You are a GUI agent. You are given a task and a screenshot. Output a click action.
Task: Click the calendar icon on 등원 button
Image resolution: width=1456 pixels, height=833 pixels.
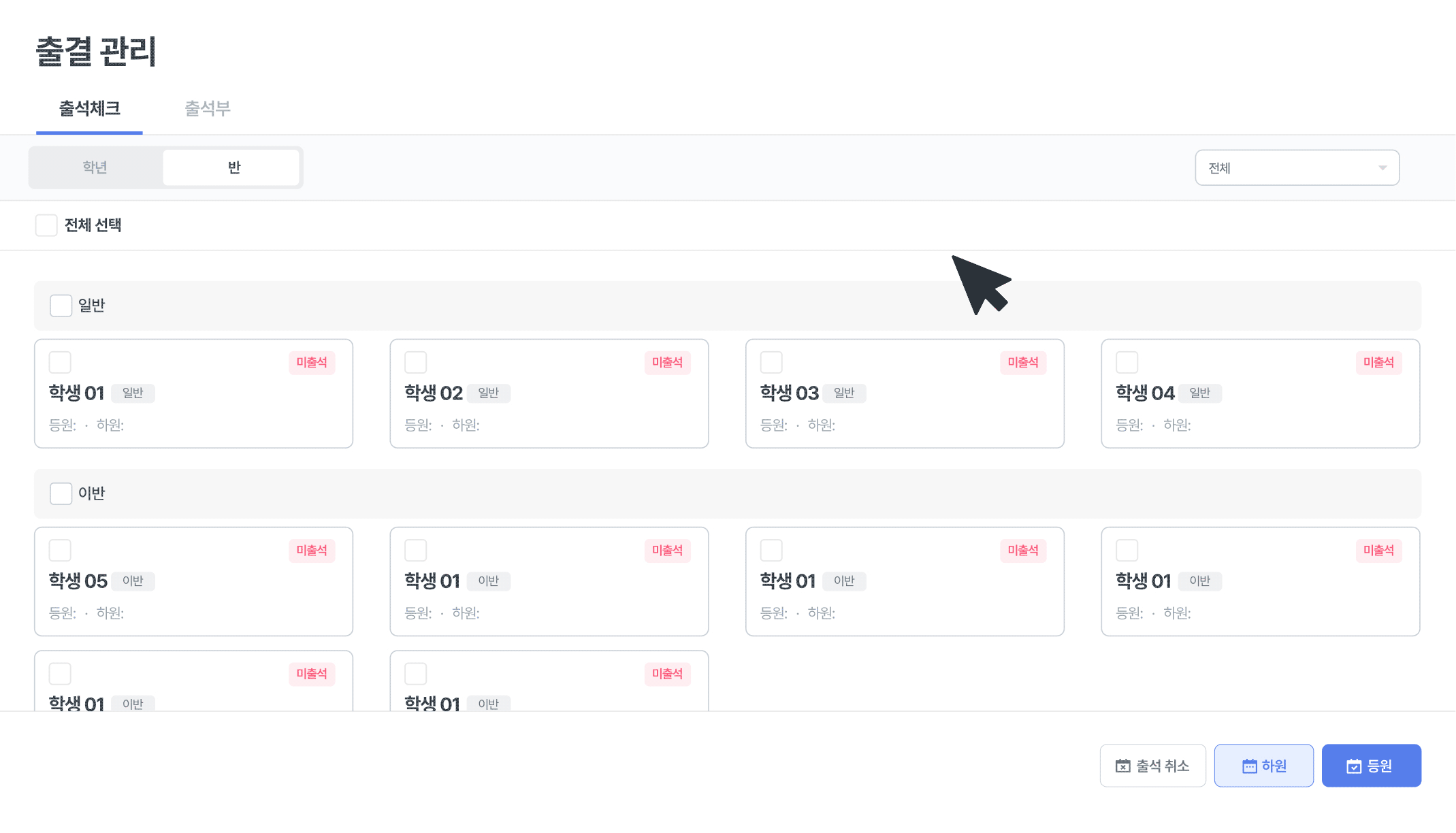(x=1354, y=766)
